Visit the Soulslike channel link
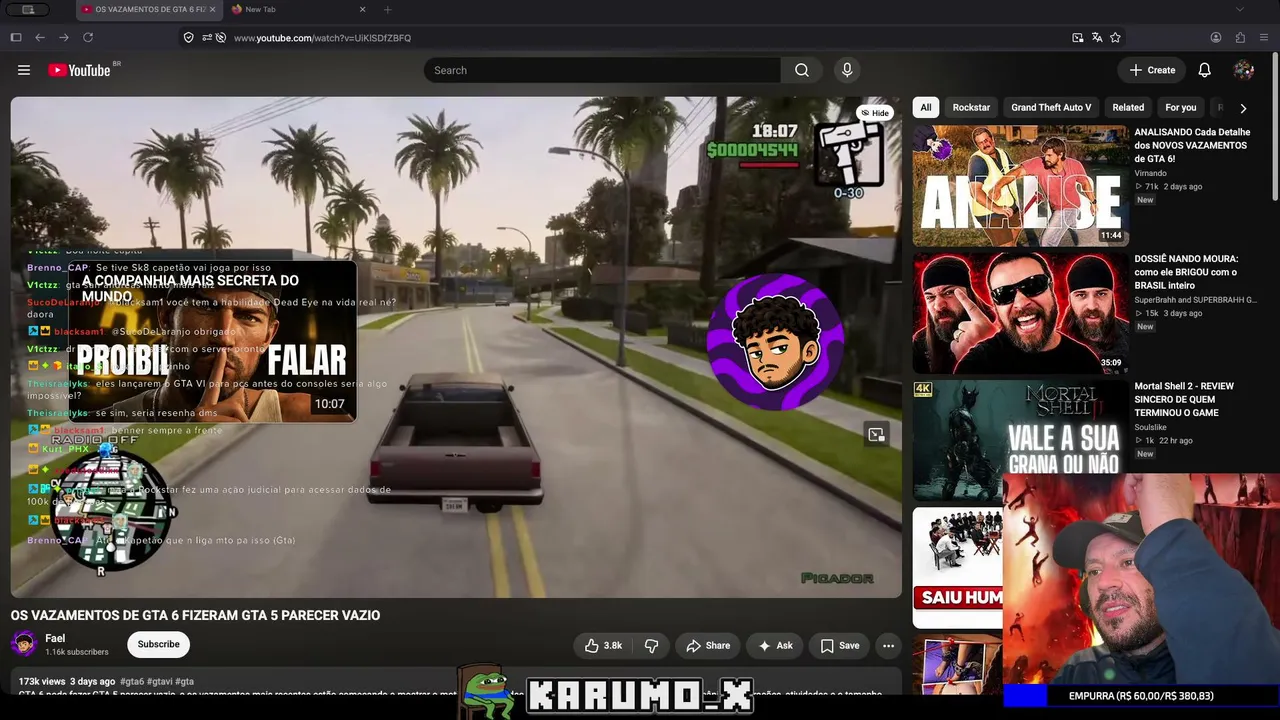The image size is (1280, 720). pyautogui.click(x=1150, y=428)
